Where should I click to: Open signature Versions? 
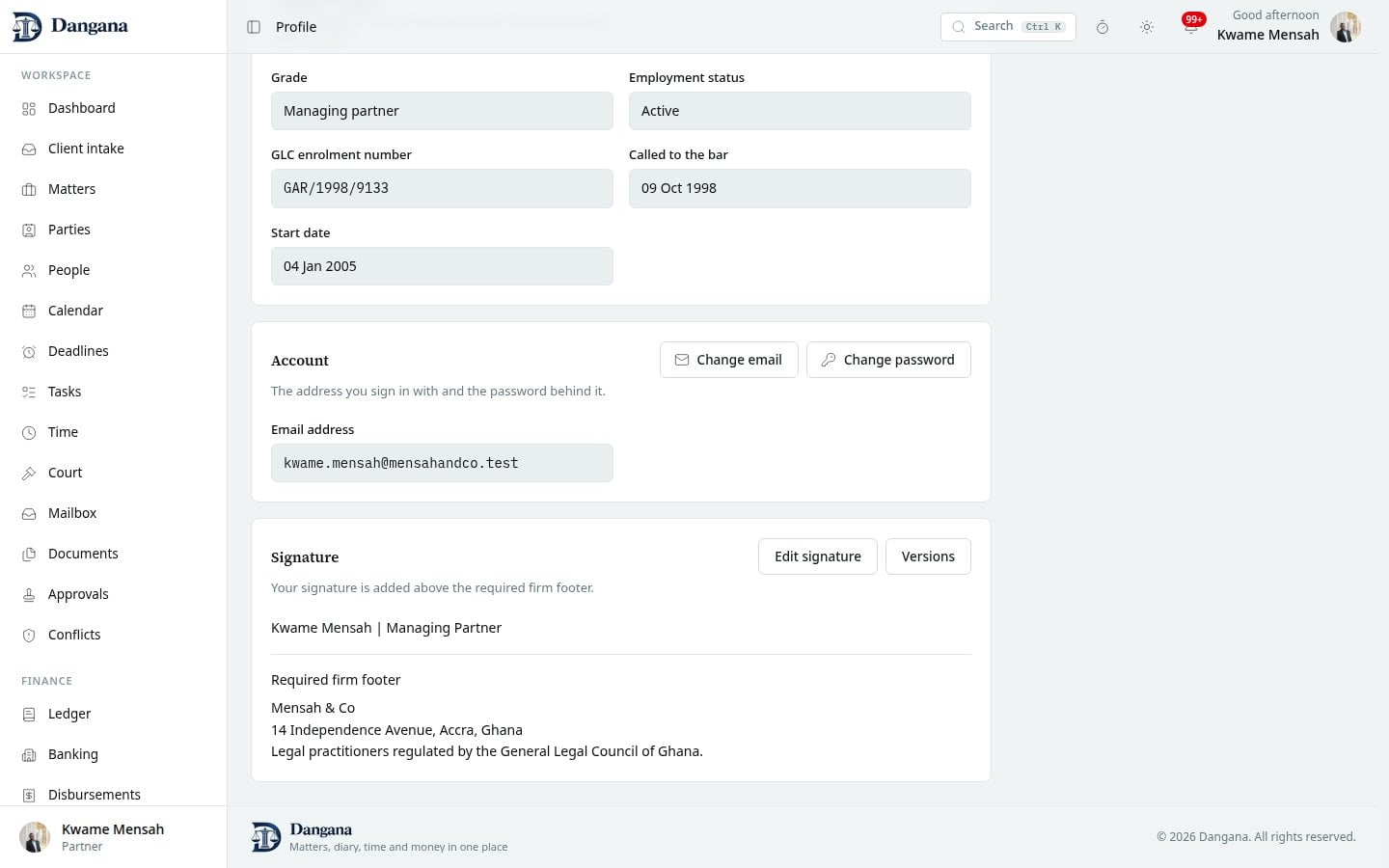click(928, 556)
